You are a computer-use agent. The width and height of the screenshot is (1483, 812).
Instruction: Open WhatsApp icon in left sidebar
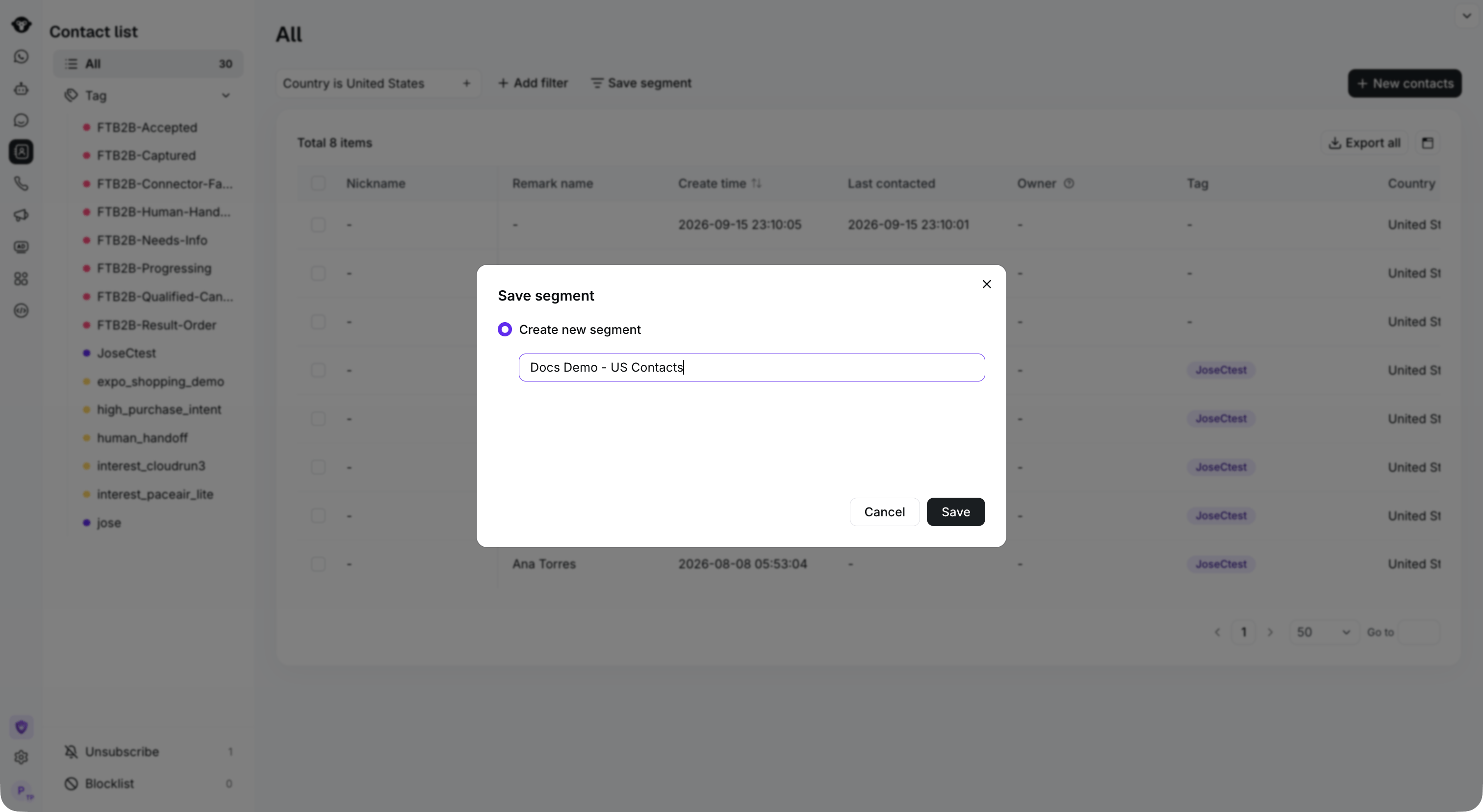pyautogui.click(x=21, y=56)
